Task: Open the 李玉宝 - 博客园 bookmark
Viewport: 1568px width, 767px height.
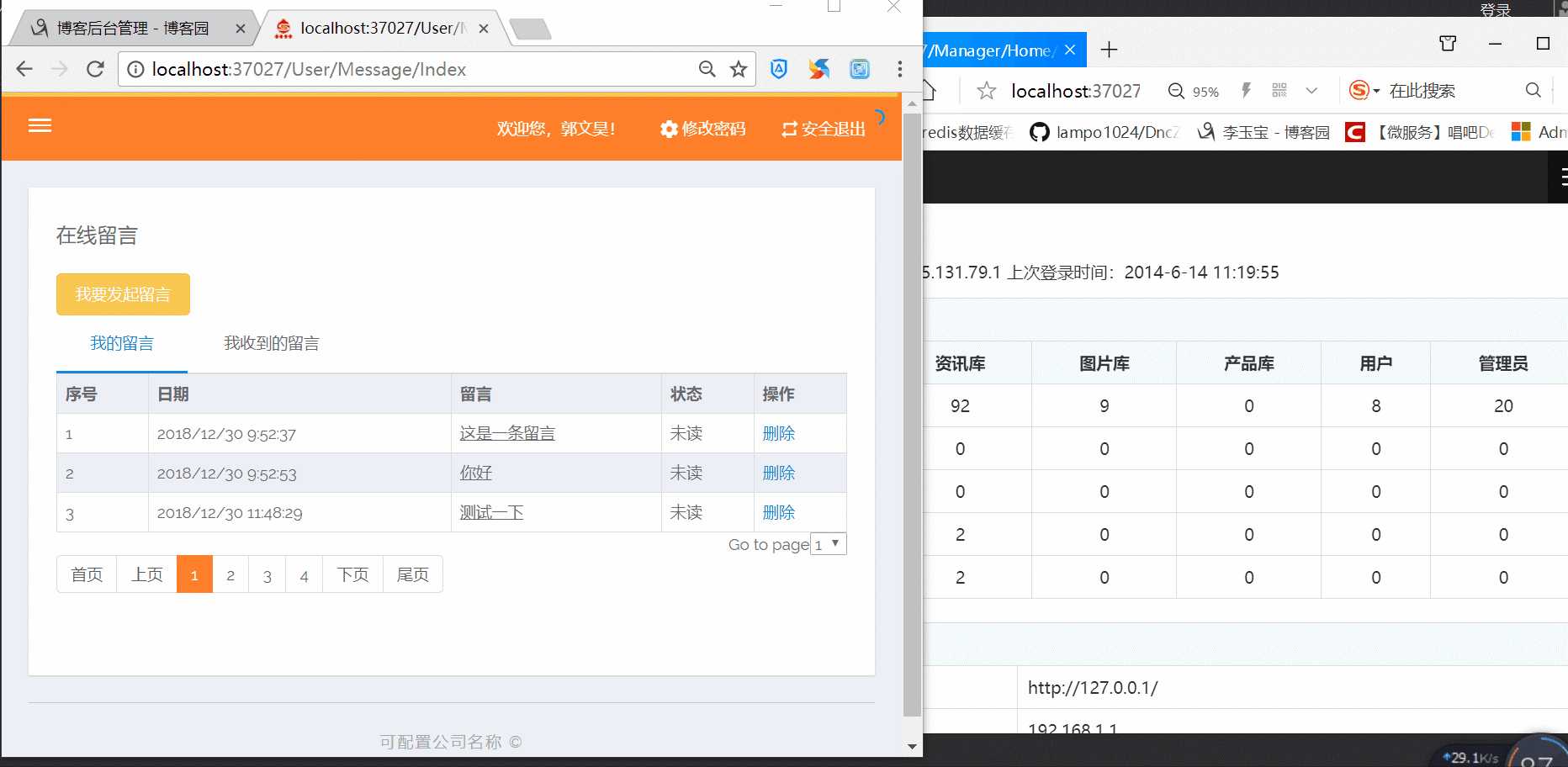Action: click(x=1263, y=132)
